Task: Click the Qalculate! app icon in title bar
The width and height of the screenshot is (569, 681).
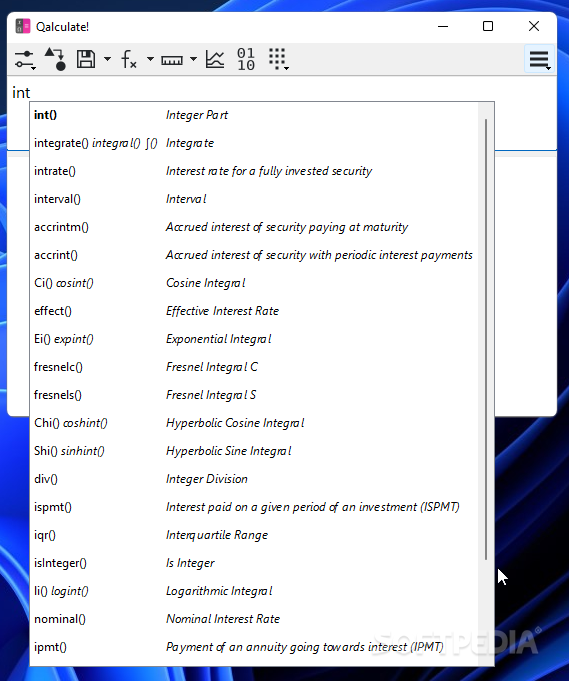Action: click(23, 26)
